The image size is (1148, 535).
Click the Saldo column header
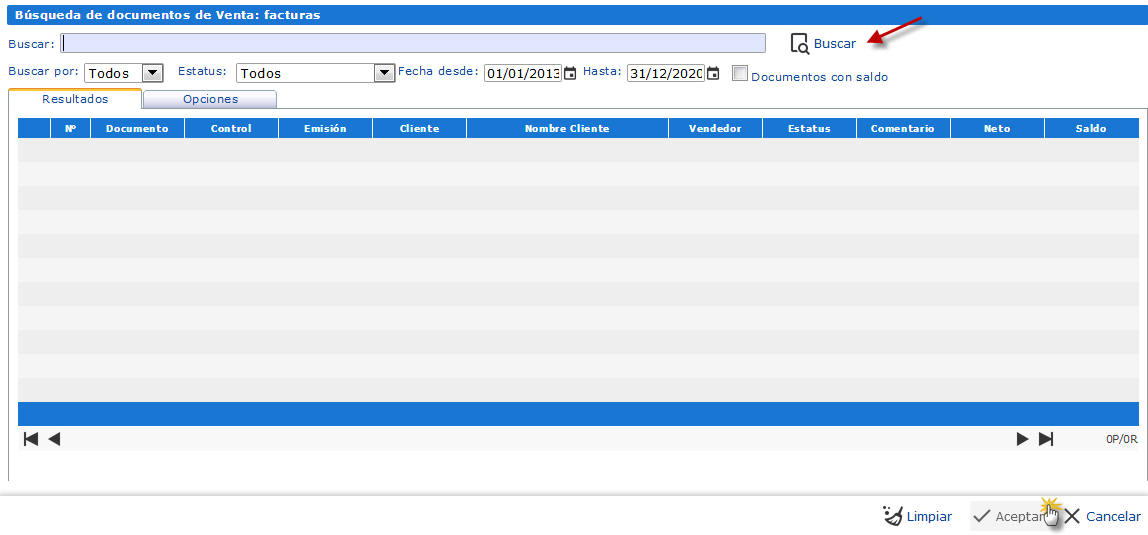click(x=1091, y=128)
